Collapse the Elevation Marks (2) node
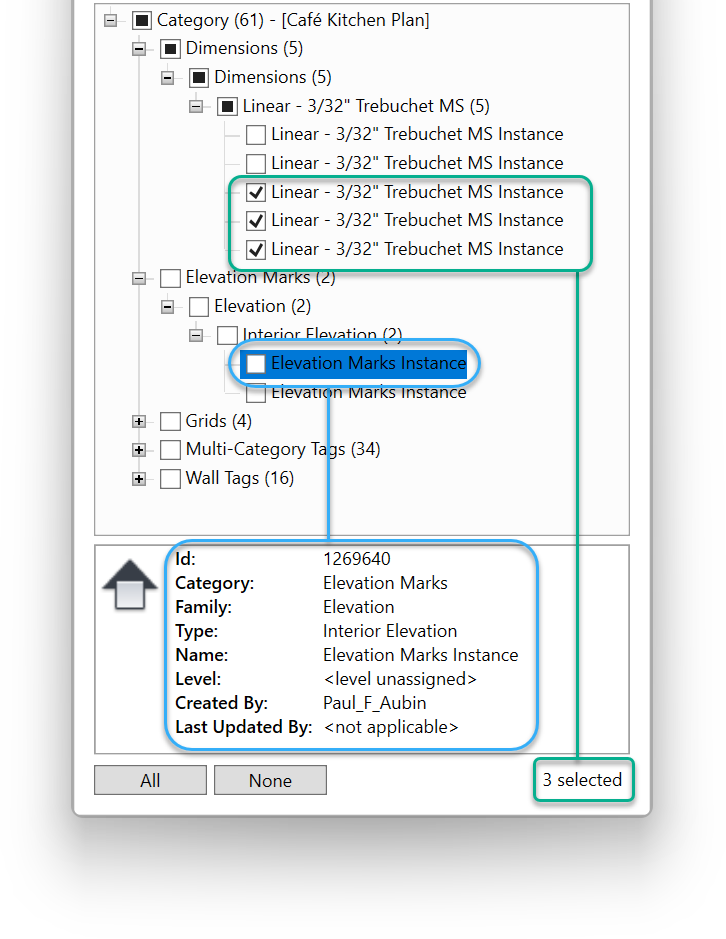 tap(139, 278)
